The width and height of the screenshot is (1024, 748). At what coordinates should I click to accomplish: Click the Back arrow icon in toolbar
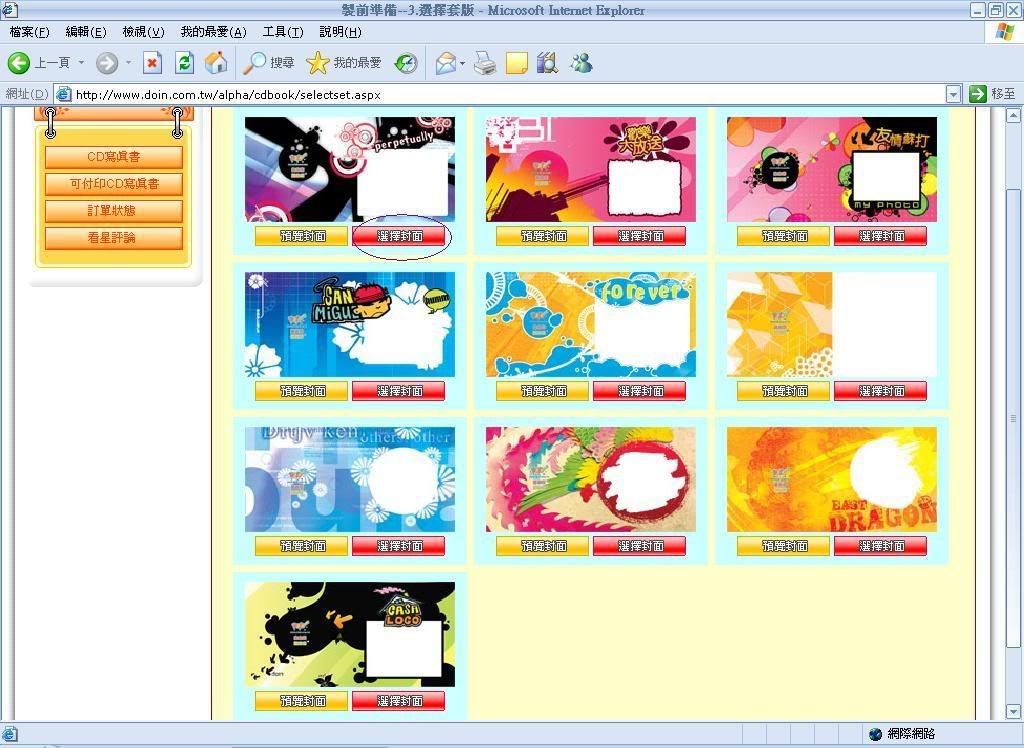(x=19, y=63)
